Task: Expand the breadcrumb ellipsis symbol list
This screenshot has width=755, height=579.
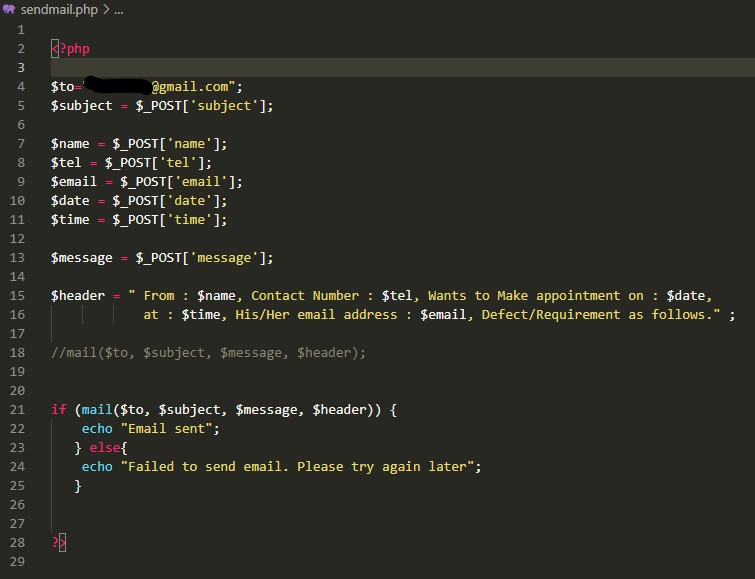Action: click(x=119, y=11)
